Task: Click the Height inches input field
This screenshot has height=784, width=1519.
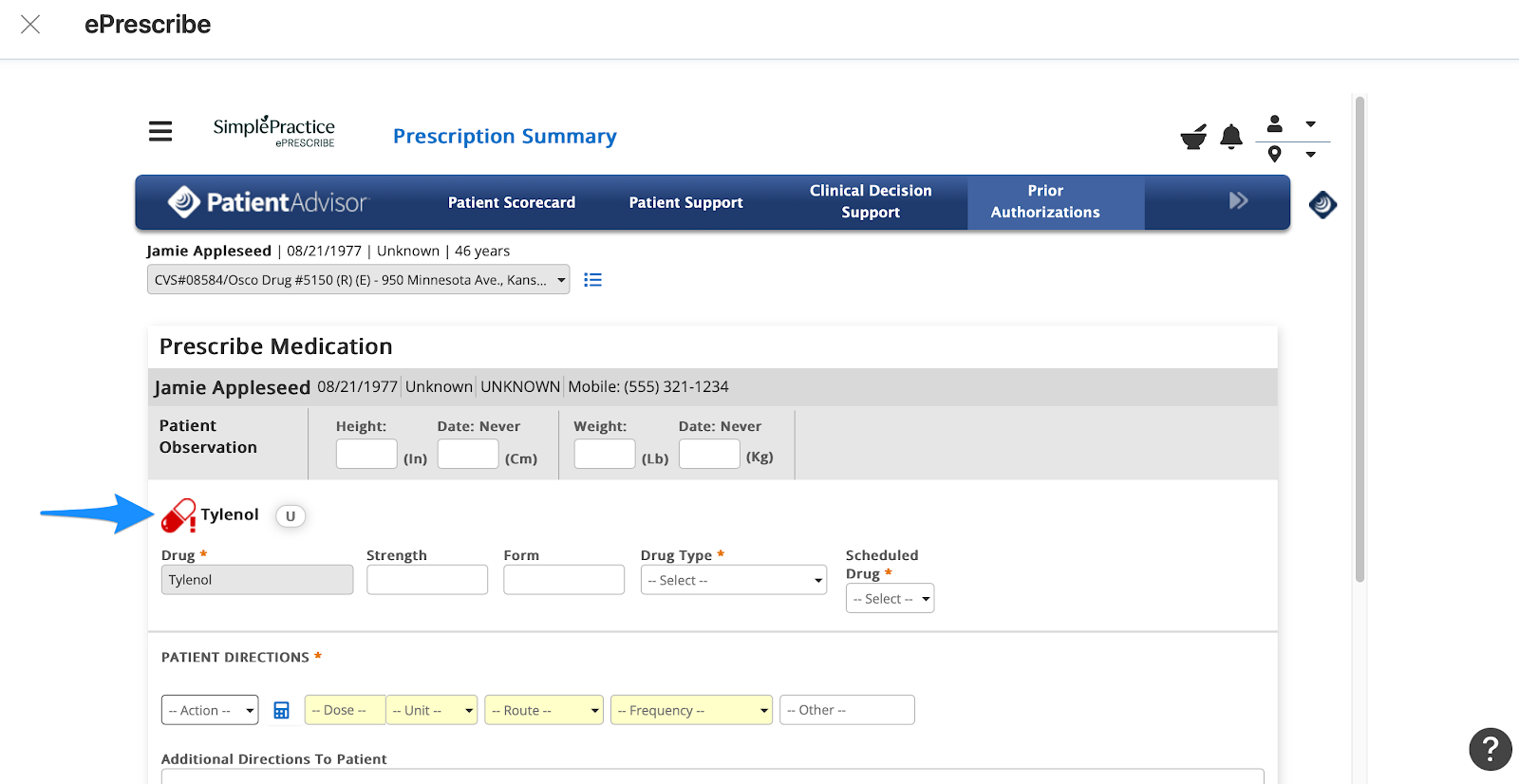Action: pyautogui.click(x=366, y=454)
